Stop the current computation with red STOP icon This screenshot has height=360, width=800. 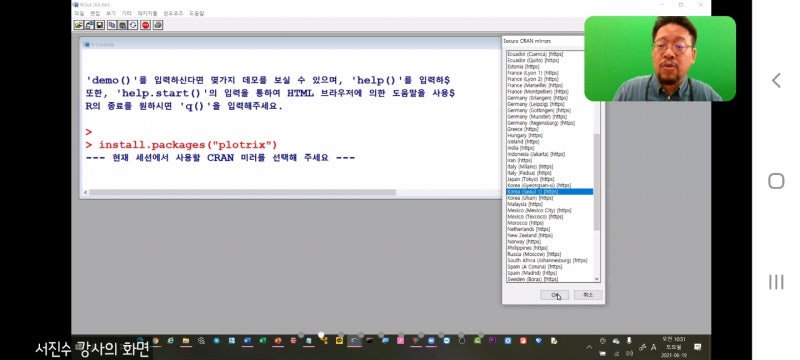145,24
